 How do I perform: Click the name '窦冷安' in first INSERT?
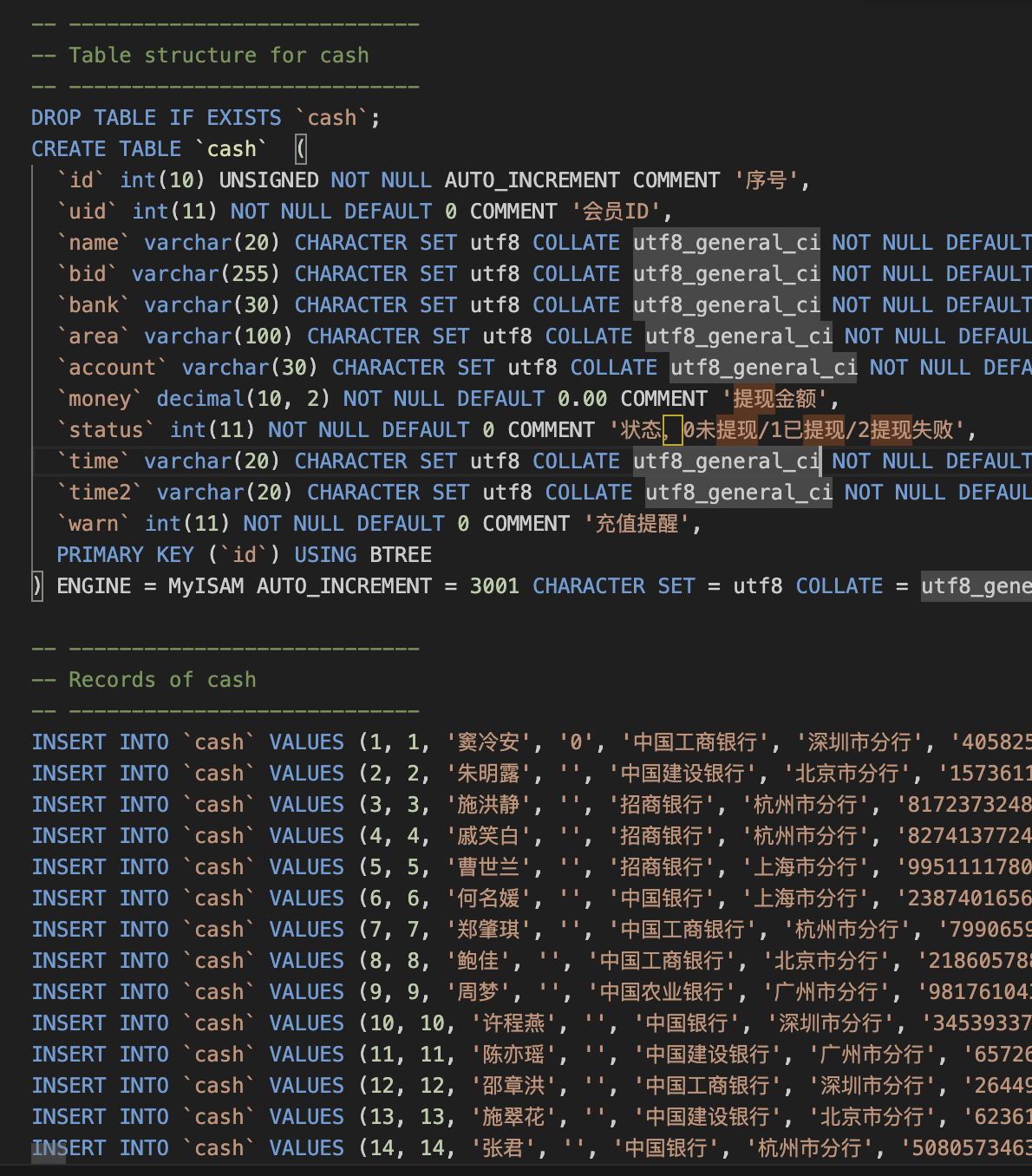pyautogui.click(x=488, y=742)
